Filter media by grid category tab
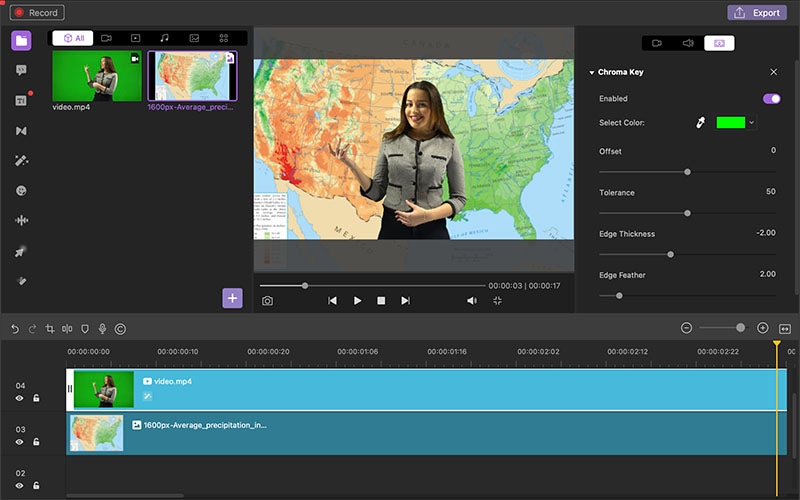800x500 pixels. [x=223, y=38]
